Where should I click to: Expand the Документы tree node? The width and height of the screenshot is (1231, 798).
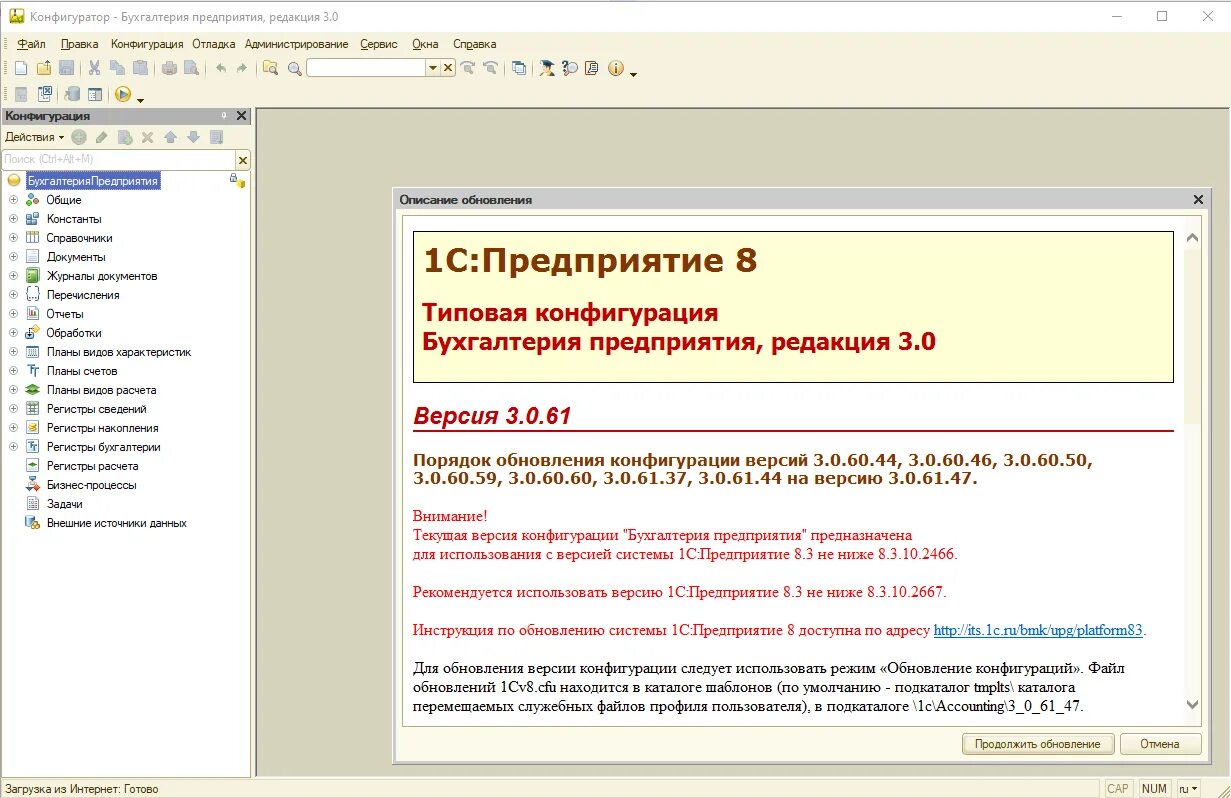pyautogui.click(x=14, y=257)
